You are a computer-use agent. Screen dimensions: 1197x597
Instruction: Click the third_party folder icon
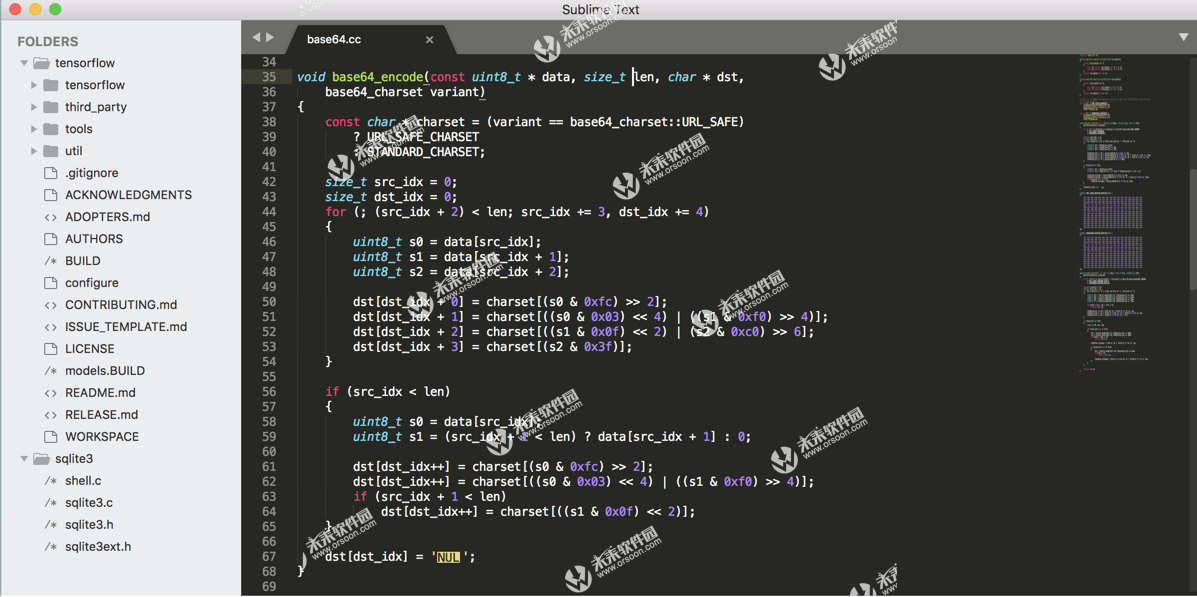[x=51, y=107]
